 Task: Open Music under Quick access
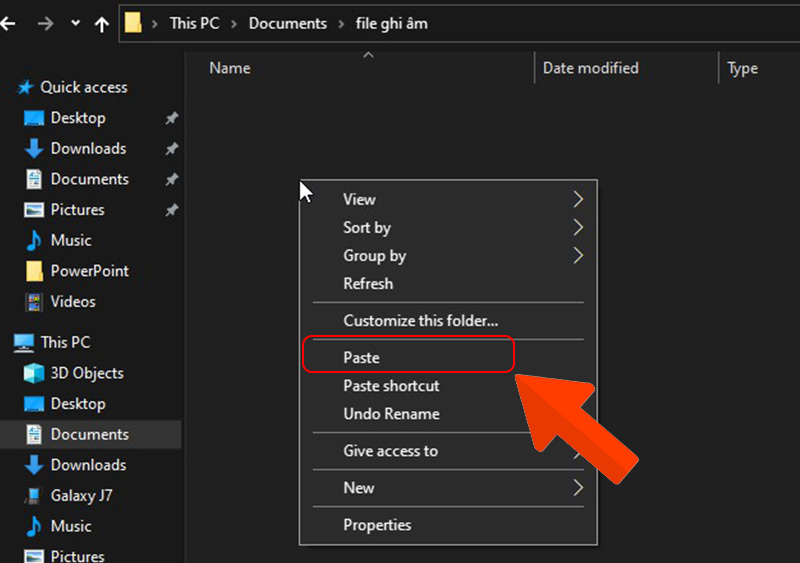point(71,240)
